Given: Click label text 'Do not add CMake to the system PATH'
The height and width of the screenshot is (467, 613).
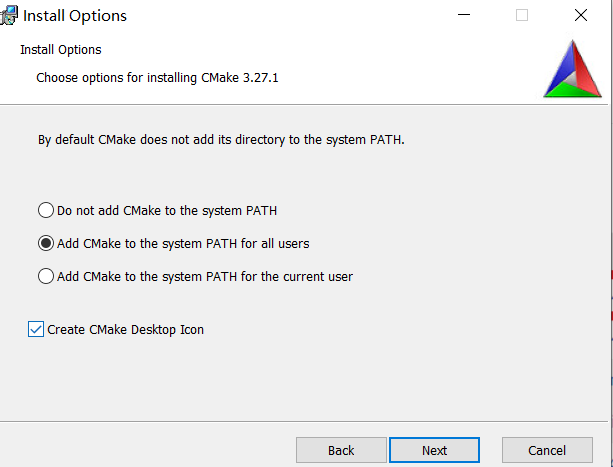Looking at the screenshot, I should (167, 211).
